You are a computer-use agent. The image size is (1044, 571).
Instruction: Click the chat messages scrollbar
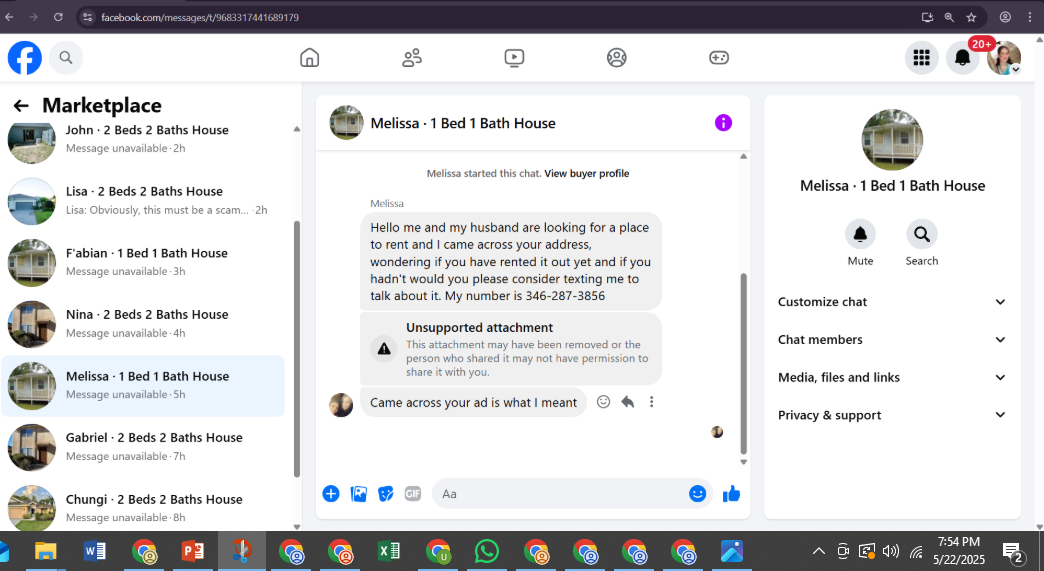pos(744,363)
